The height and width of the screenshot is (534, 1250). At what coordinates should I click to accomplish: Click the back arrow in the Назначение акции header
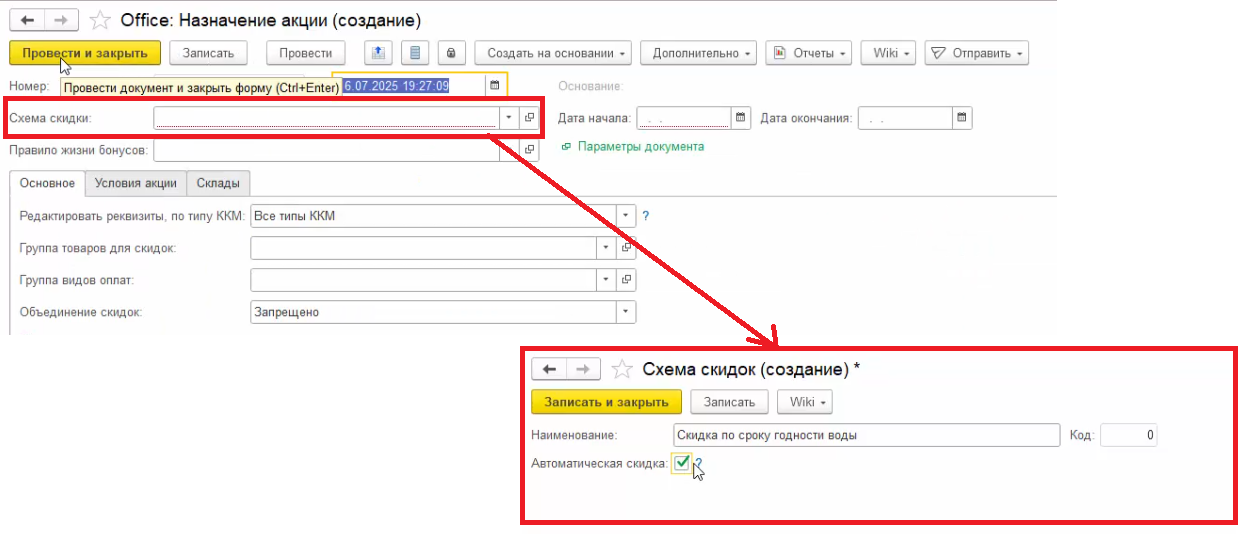click(27, 20)
